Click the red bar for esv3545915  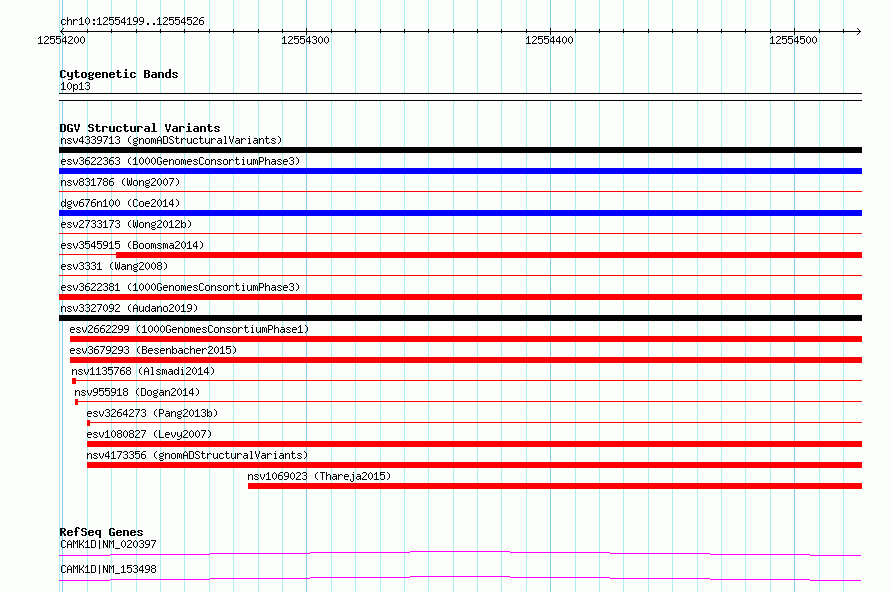click(489, 255)
